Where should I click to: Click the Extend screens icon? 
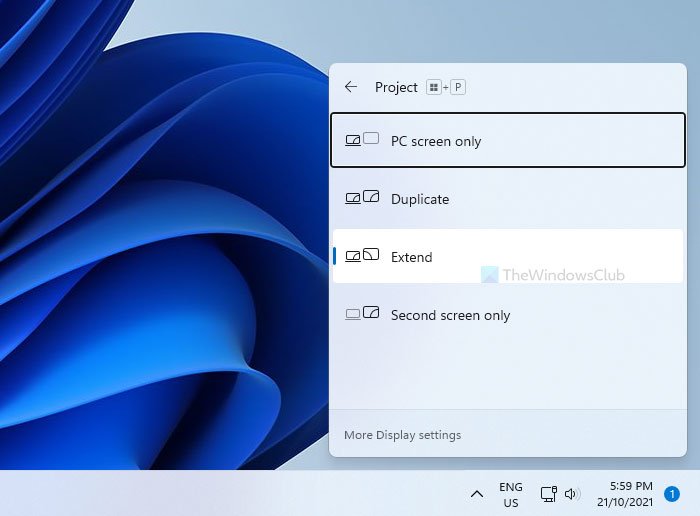(362, 255)
